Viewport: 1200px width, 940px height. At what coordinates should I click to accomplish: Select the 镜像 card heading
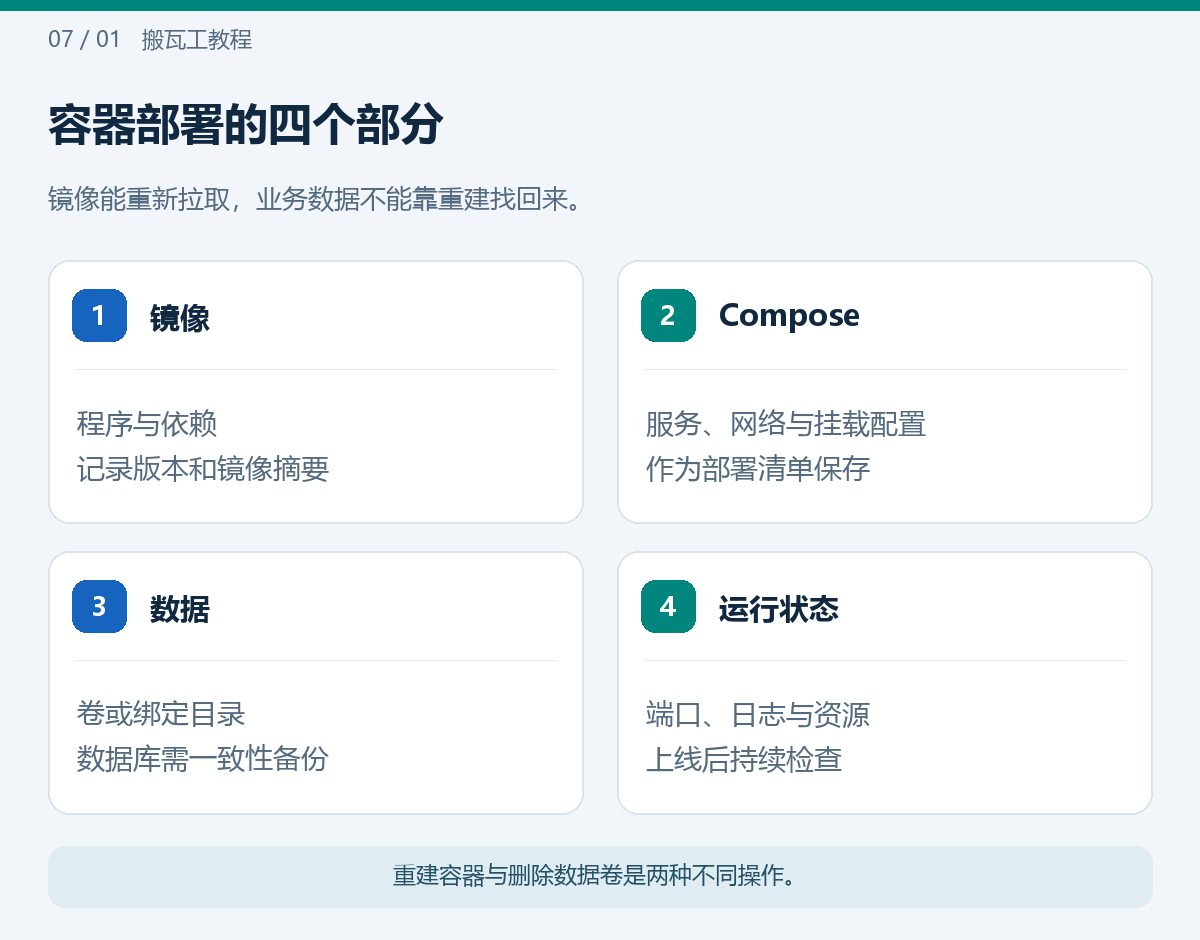coord(180,317)
